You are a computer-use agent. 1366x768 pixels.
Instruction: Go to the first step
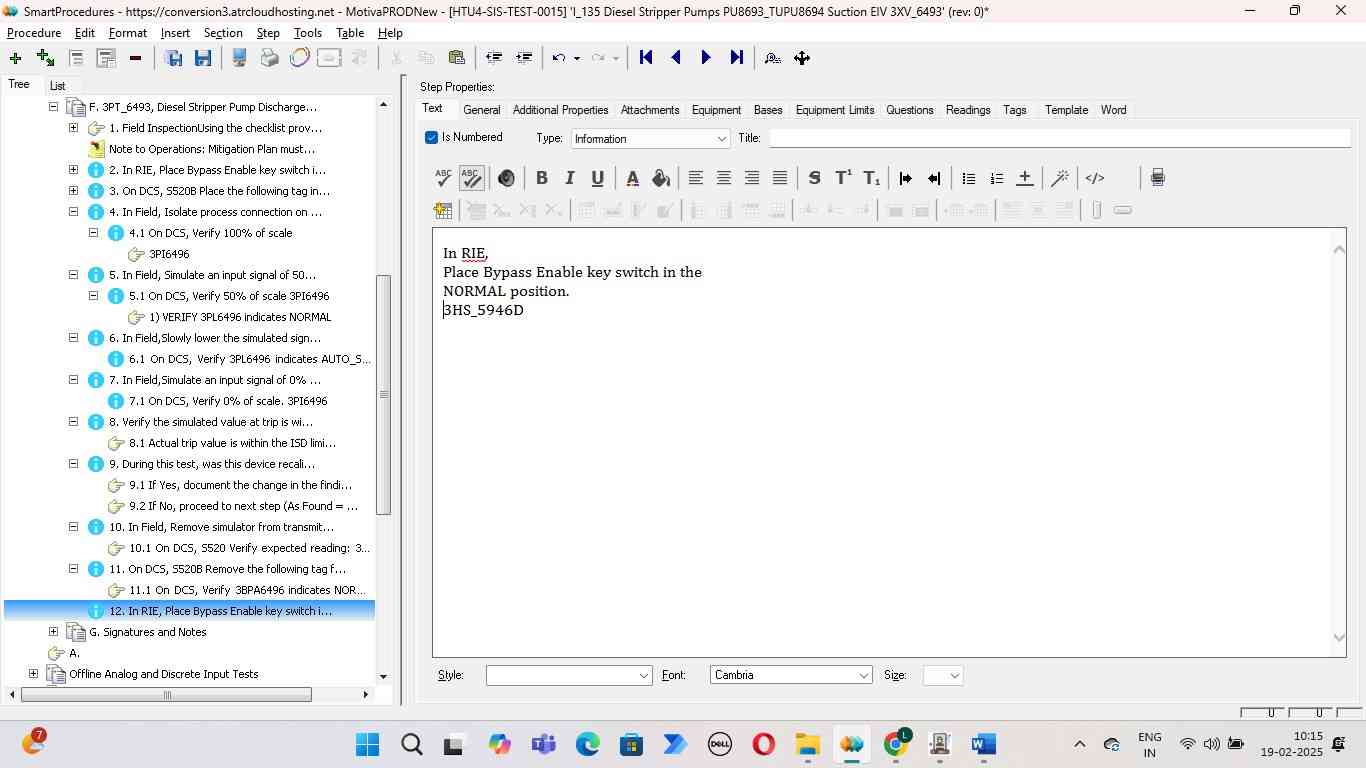(646, 58)
